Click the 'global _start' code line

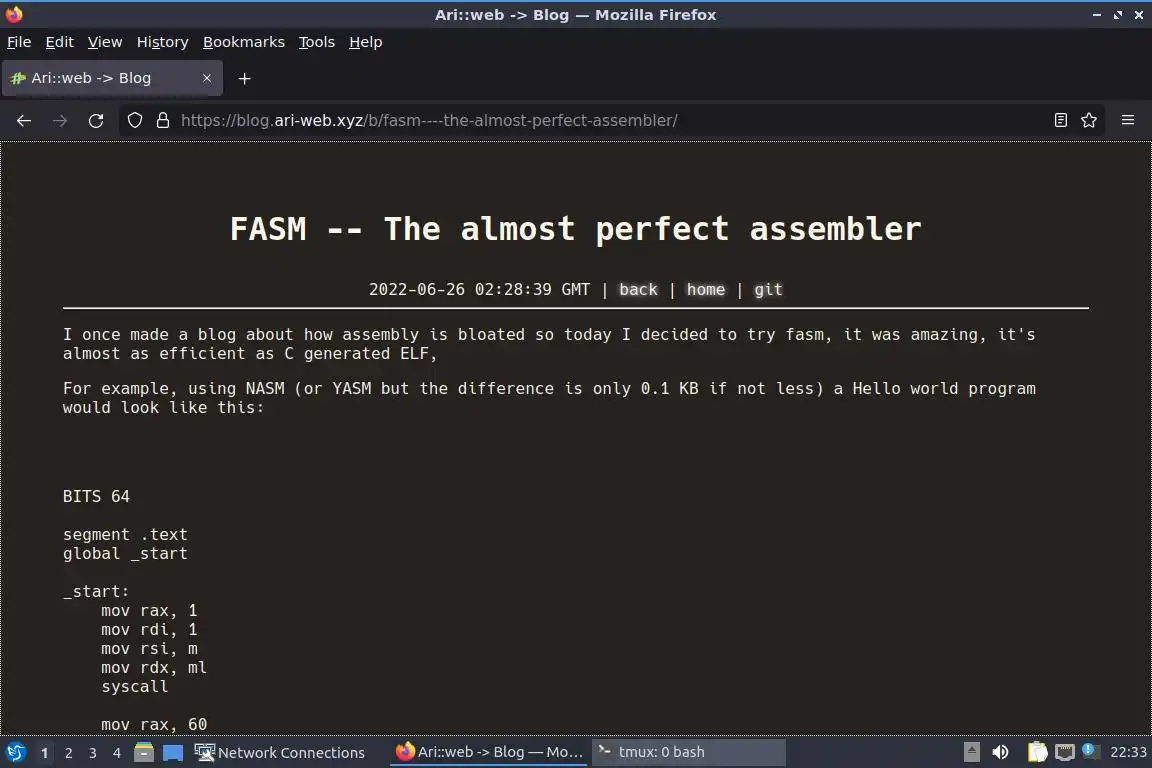(125, 553)
